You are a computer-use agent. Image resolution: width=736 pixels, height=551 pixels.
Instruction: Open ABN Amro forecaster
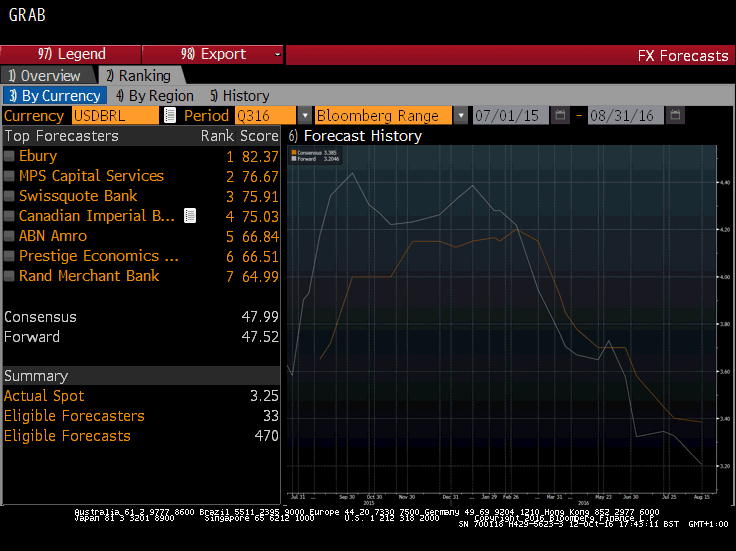[53, 236]
